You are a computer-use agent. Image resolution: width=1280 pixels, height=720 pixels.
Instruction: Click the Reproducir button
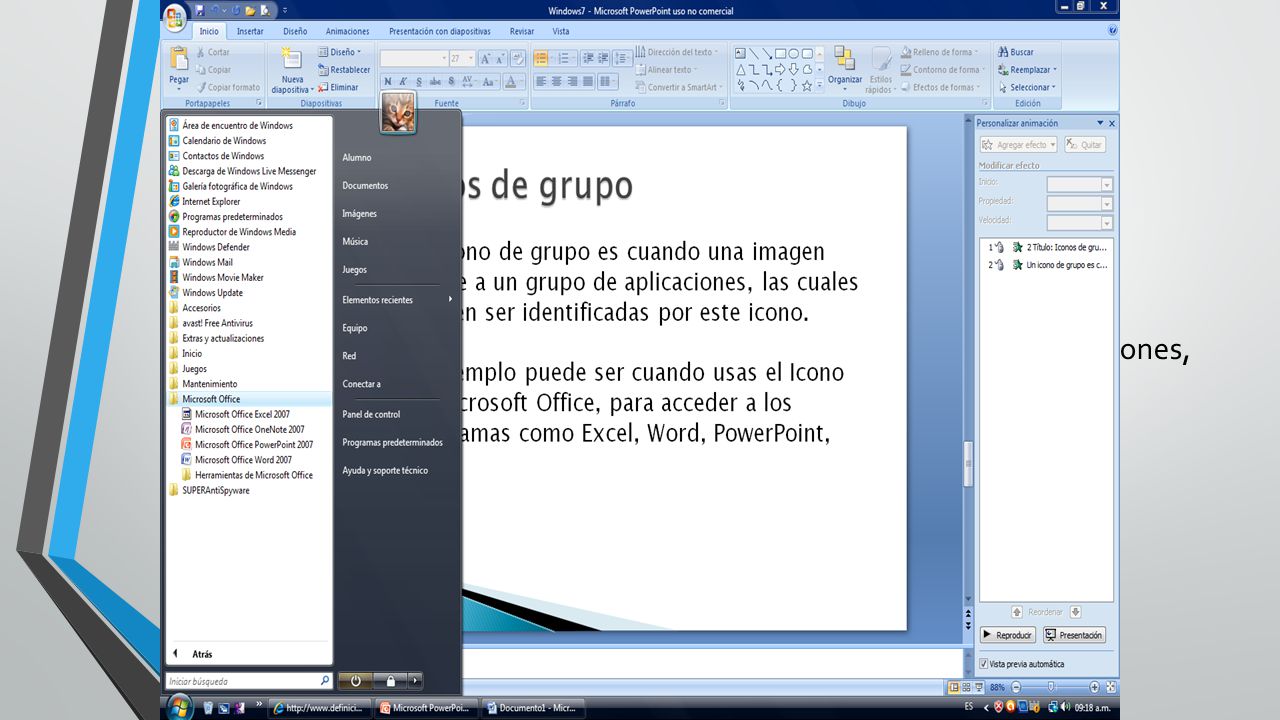(1008, 635)
